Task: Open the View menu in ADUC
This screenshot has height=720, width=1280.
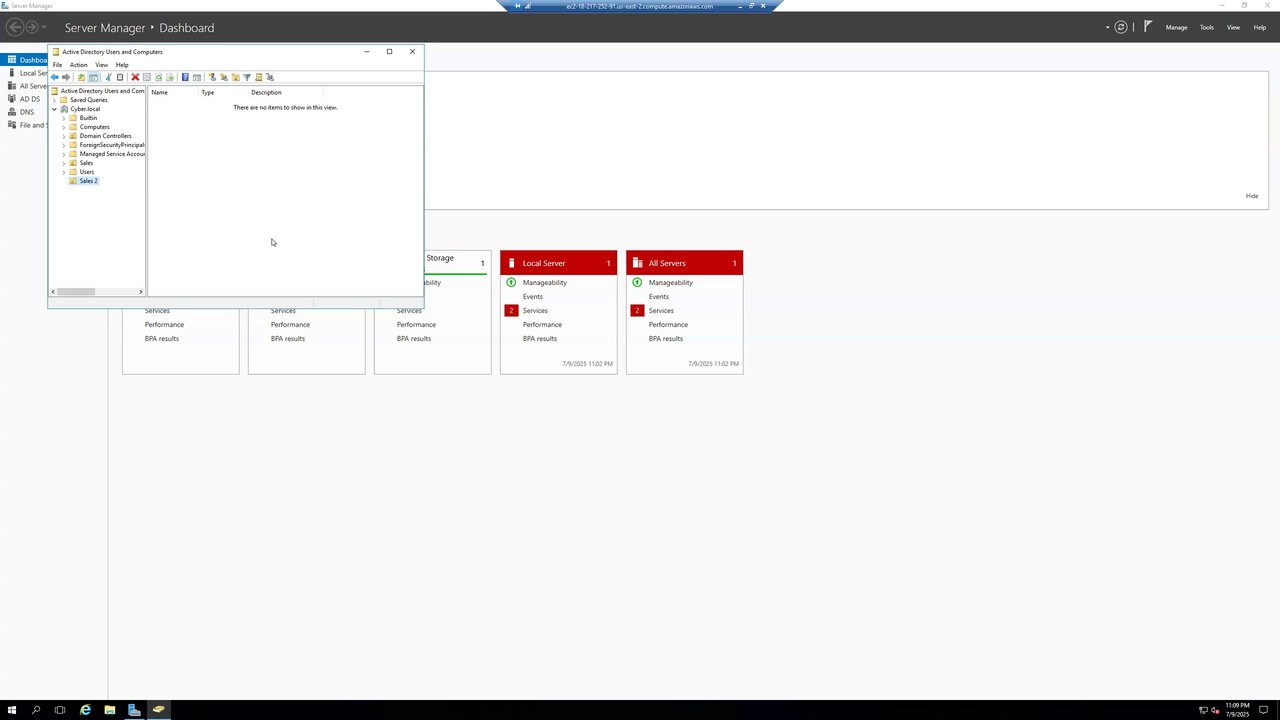Action: pyautogui.click(x=102, y=65)
